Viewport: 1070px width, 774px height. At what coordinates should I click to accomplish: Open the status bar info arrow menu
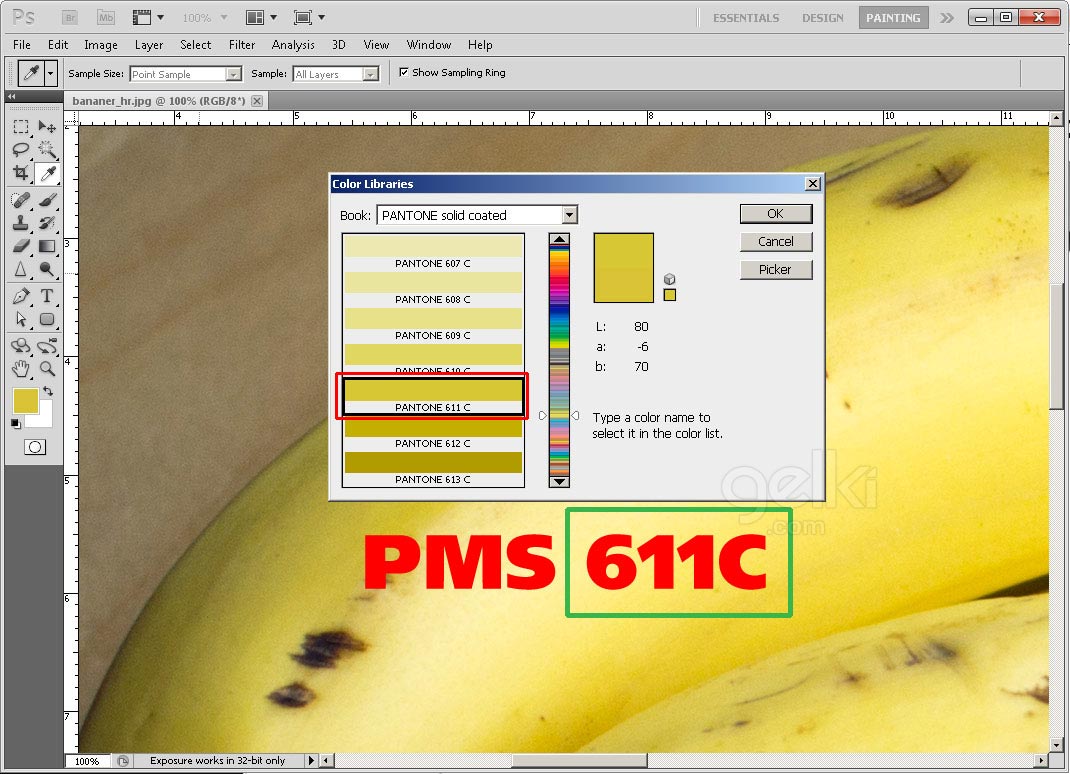(311, 760)
